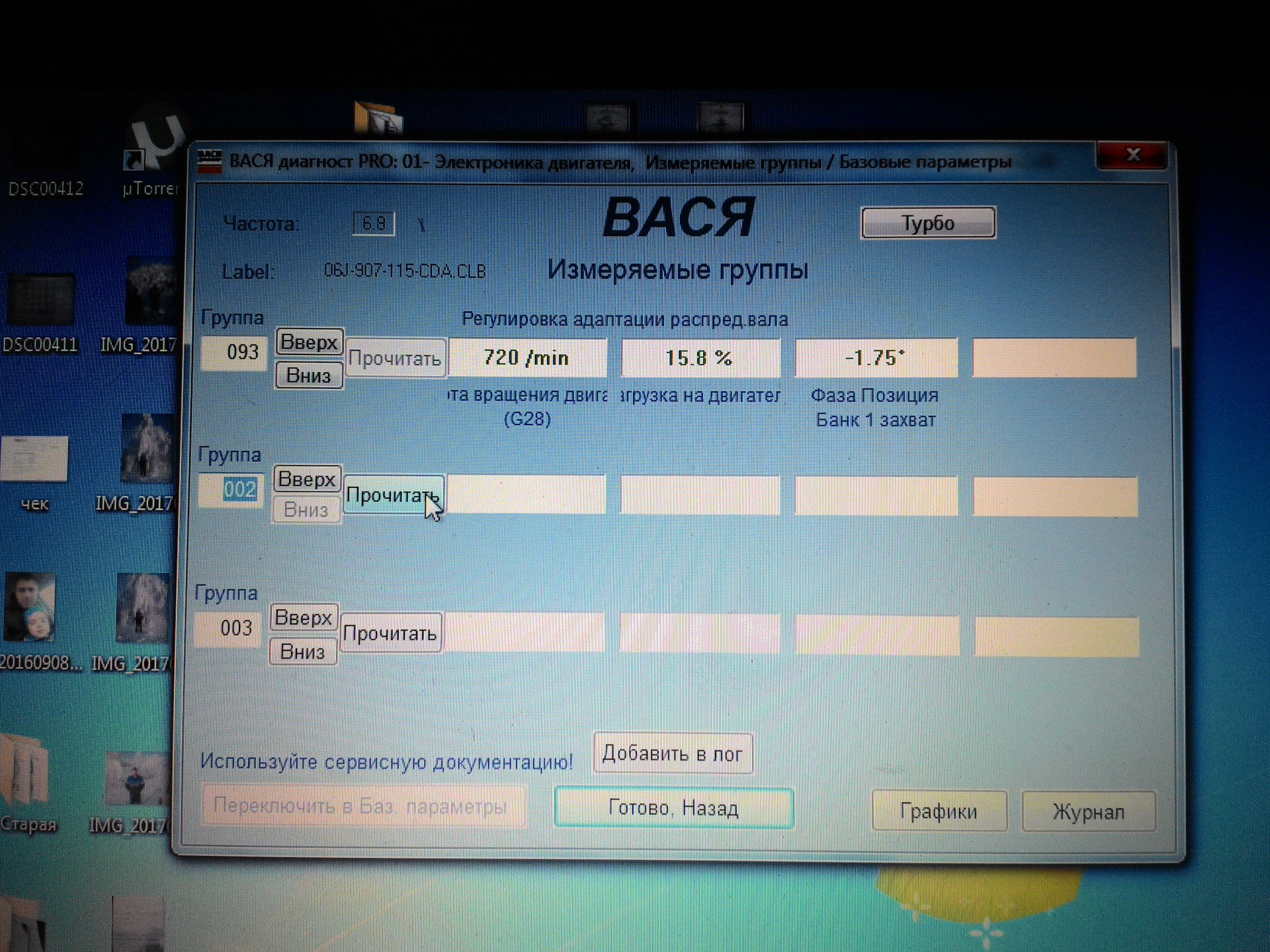Click Прочитать for group 002
Viewport: 1270px width, 952px height.
[x=393, y=495]
